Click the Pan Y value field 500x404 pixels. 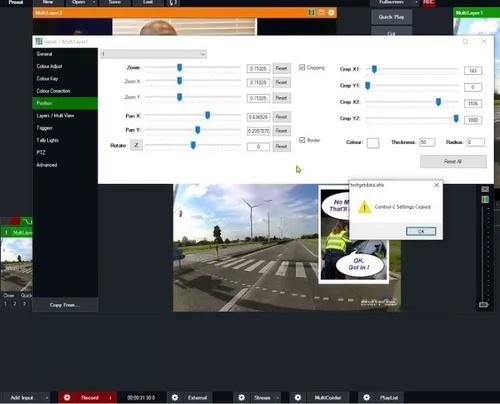click(x=258, y=131)
